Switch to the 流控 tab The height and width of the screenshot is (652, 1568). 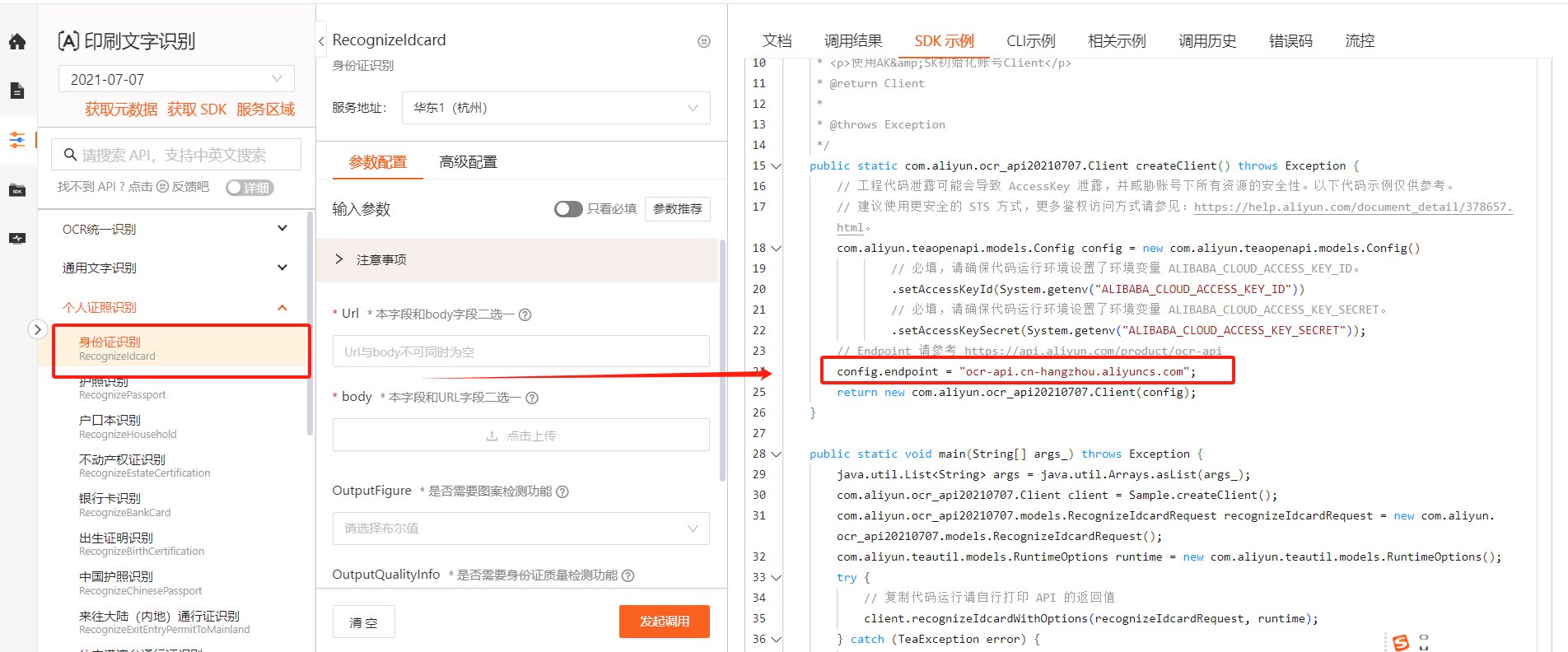coord(1360,41)
